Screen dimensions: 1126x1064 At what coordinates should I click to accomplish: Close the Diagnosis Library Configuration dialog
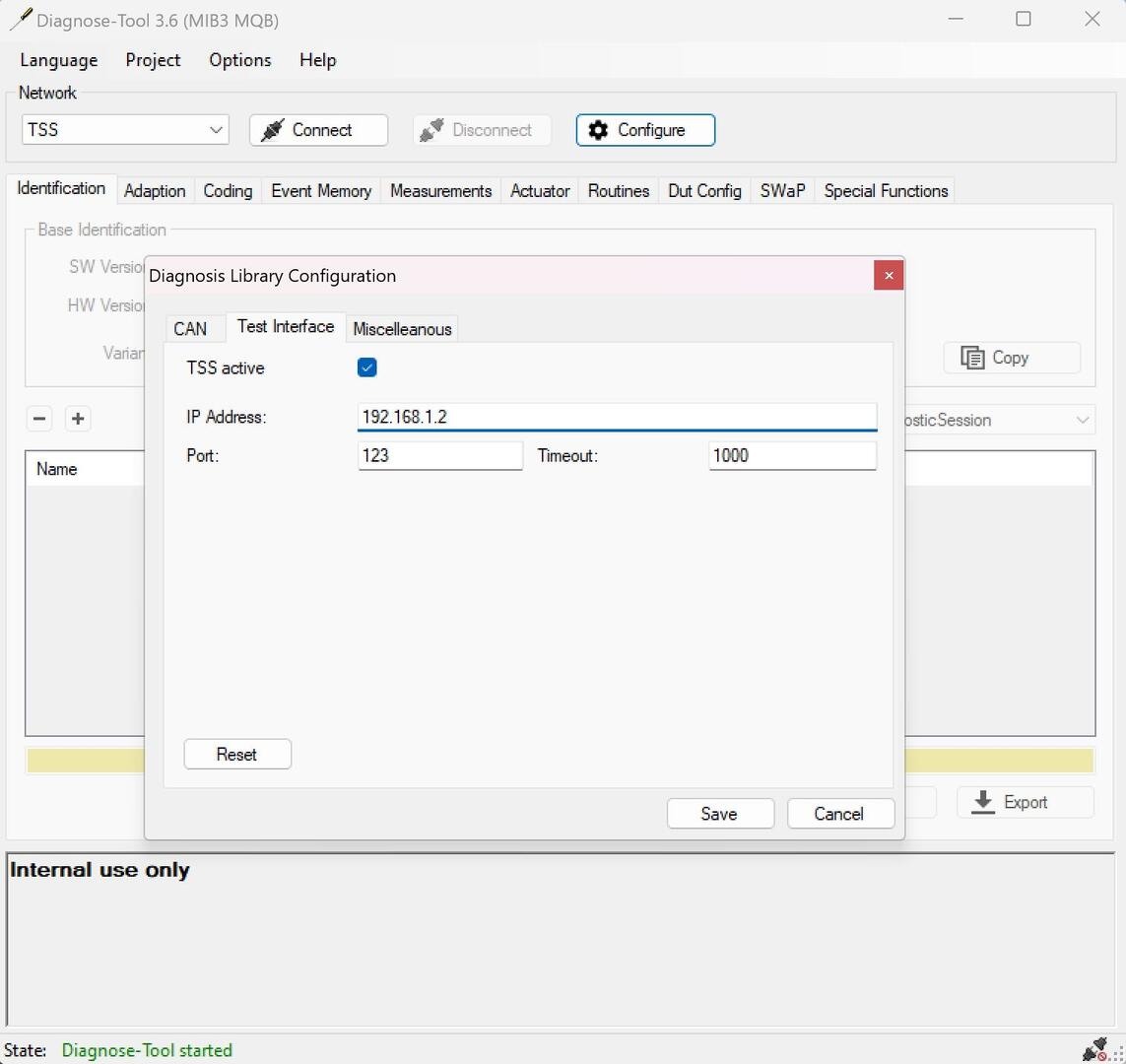(x=888, y=276)
